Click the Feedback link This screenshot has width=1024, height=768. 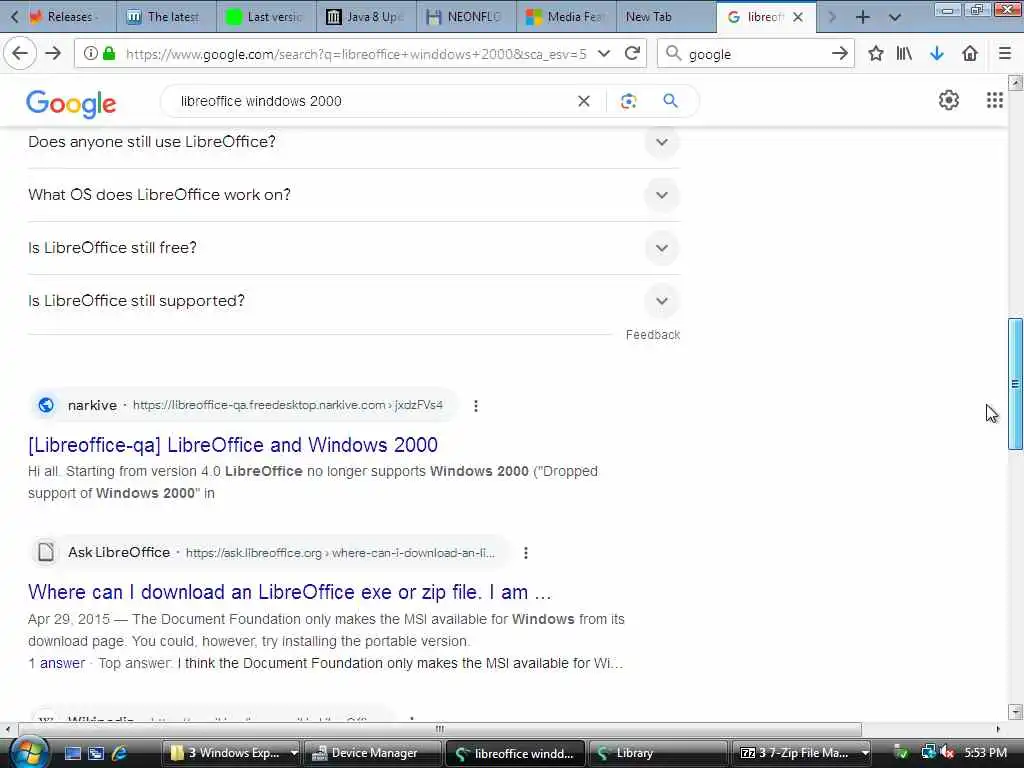pyautogui.click(x=652, y=334)
